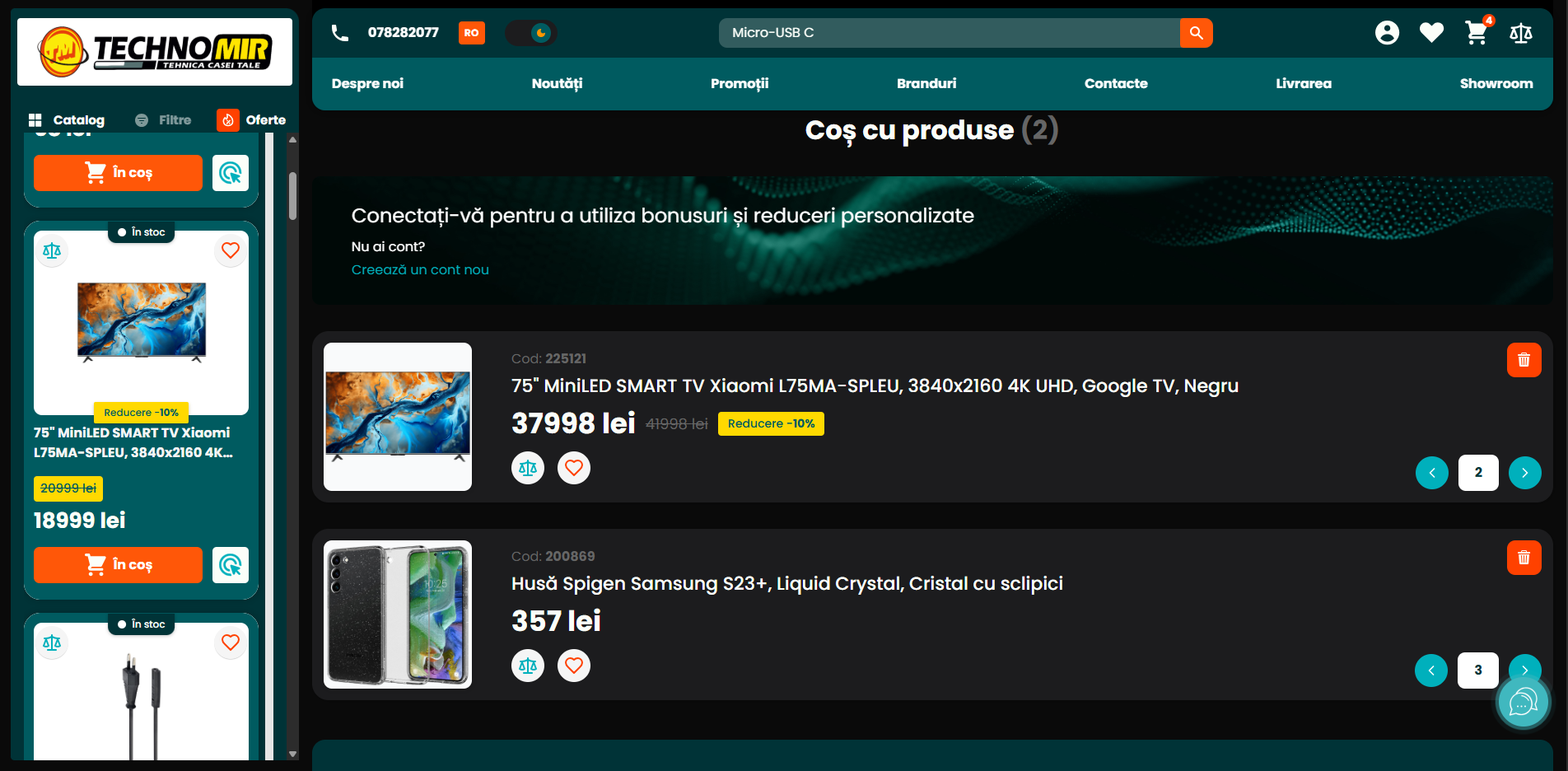
Task: Switch language using RO button
Action: (472, 33)
